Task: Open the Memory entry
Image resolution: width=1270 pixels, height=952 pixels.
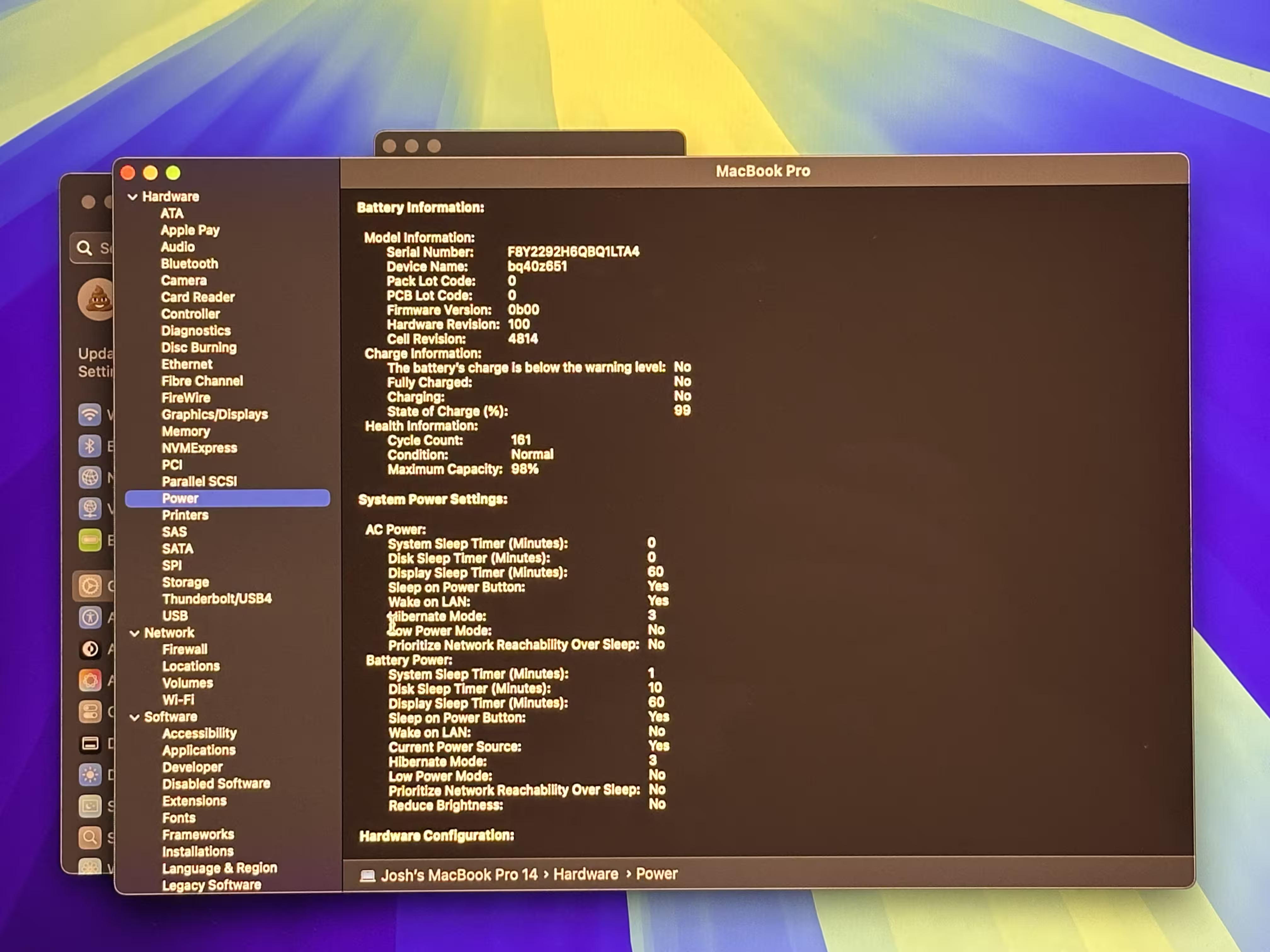Action: 186,432
